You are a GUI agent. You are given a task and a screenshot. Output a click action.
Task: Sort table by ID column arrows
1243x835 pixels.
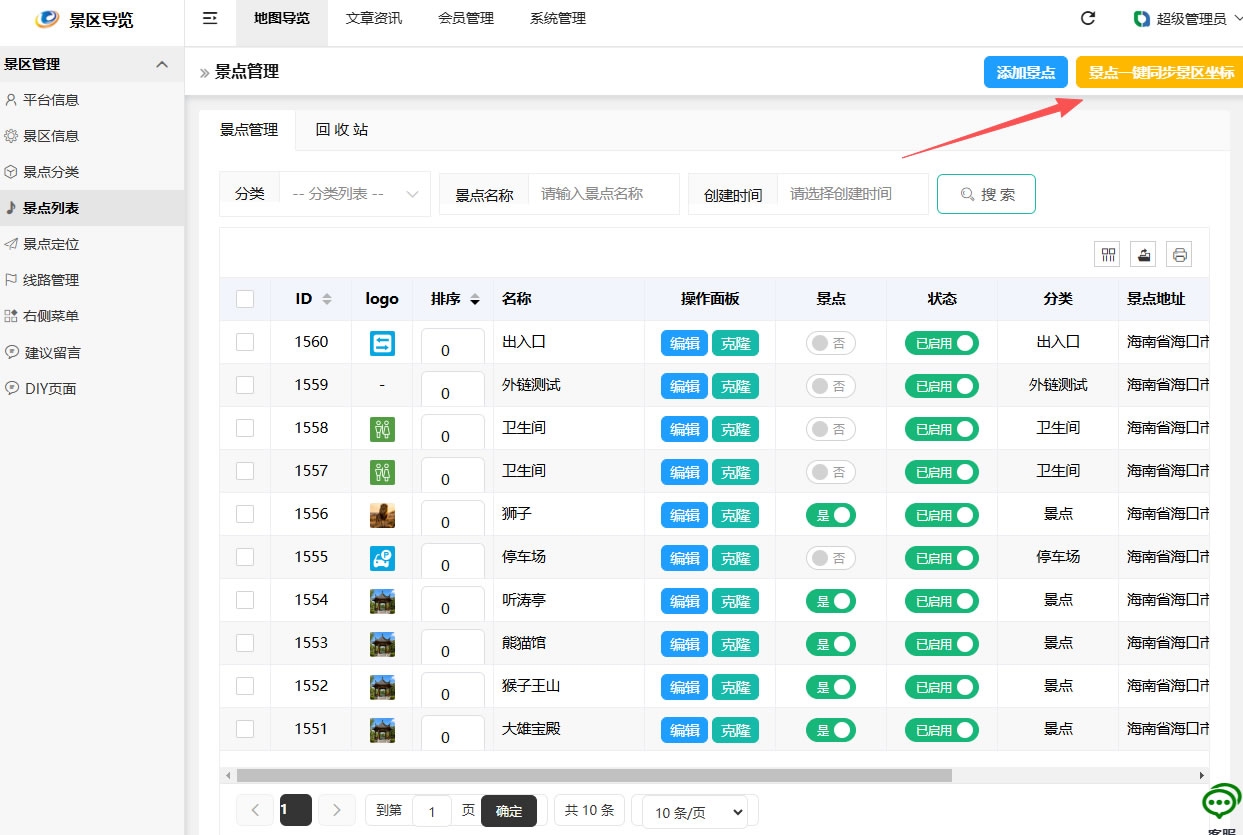[326, 299]
